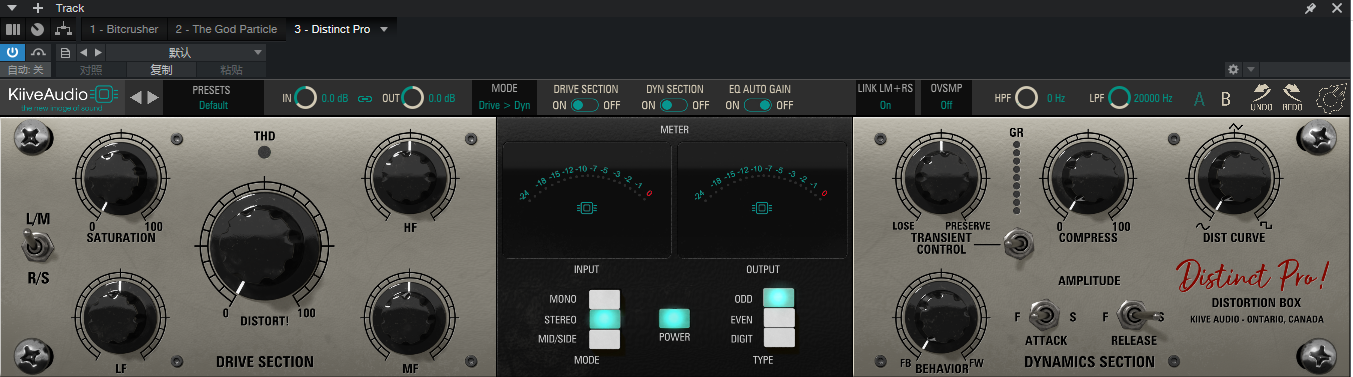Screen dimensions: 1353x377
Task: Click the pin icon at top right
Action: (1311, 8)
